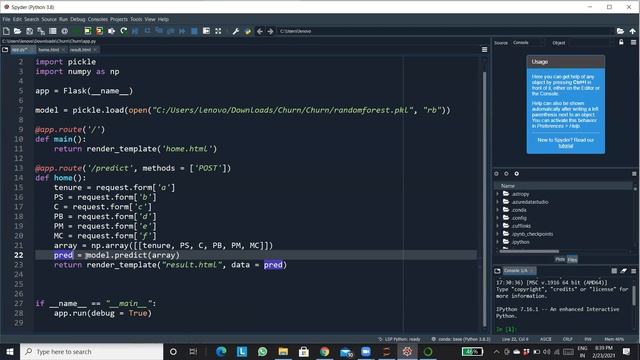The height and width of the screenshot is (360, 640).
Task: Expand the azuredatastudio folder
Action: point(497,202)
